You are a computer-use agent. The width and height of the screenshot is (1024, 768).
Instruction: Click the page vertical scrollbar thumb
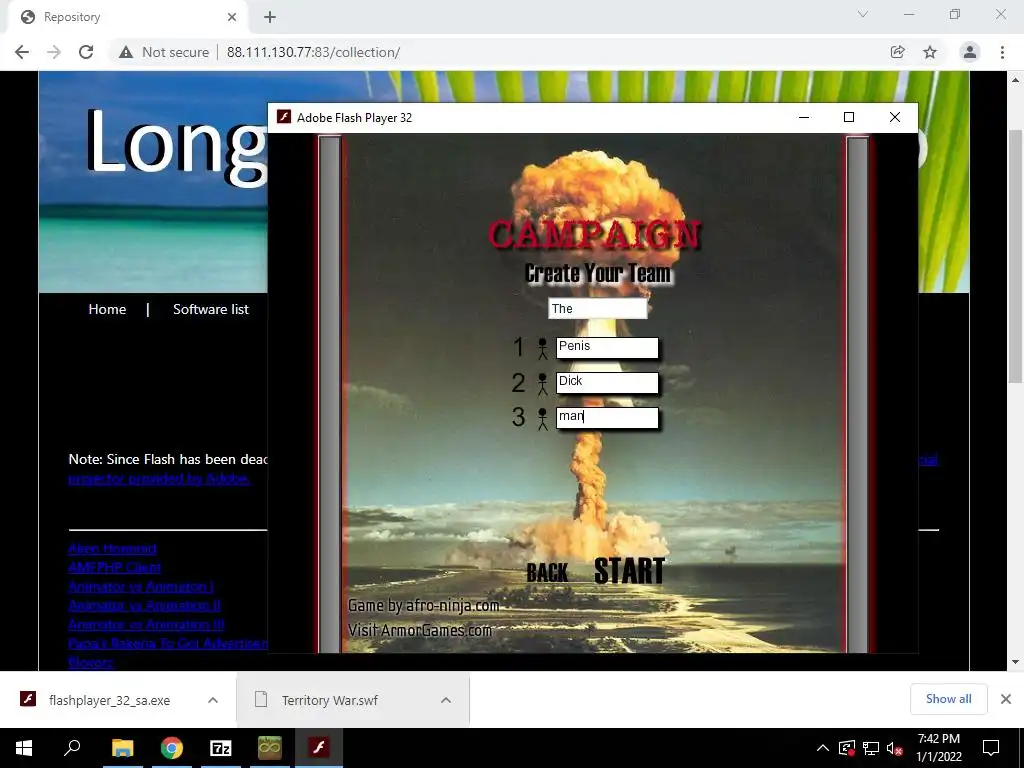[x=1015, y=256]
